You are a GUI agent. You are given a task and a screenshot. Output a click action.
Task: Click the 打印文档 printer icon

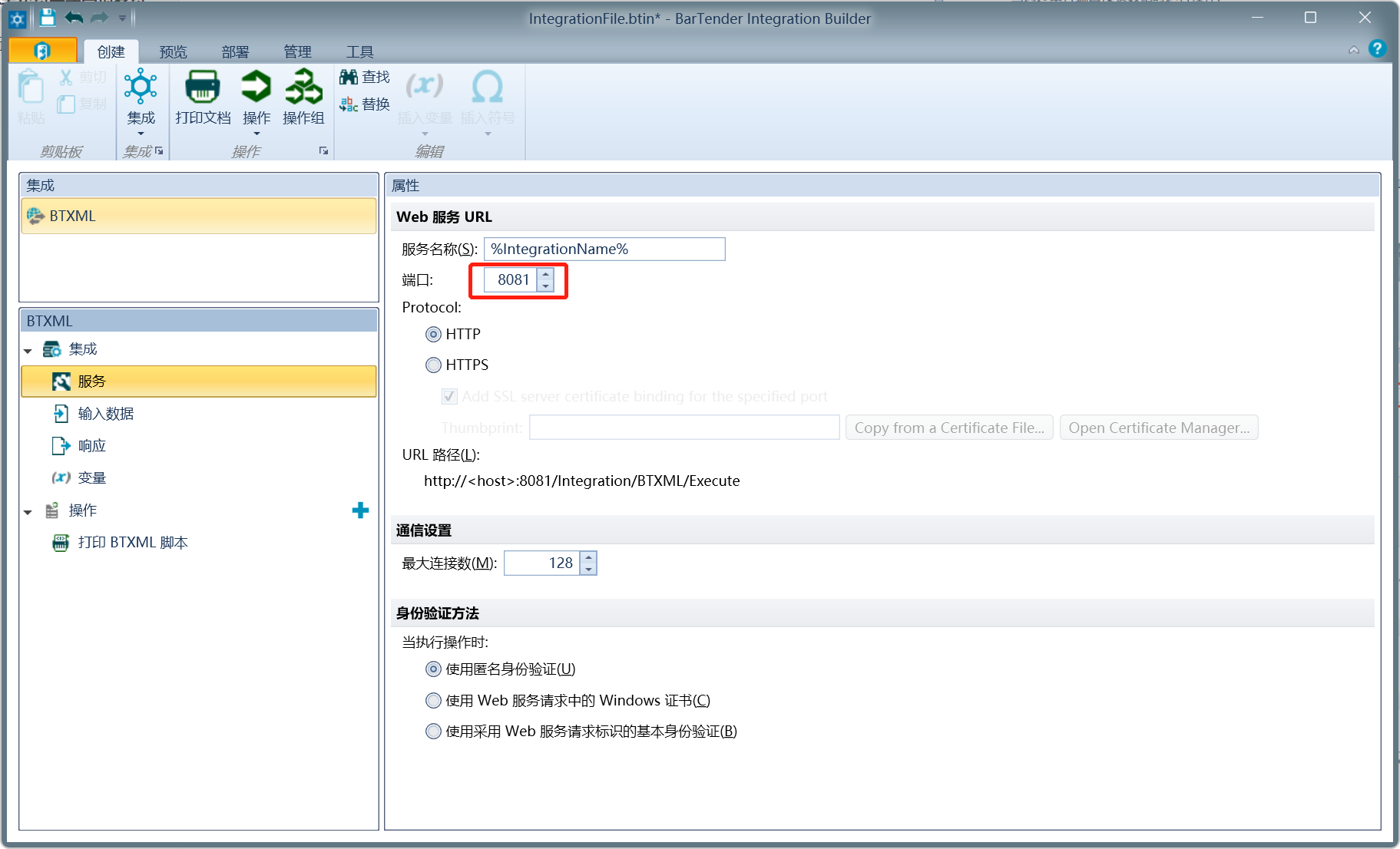click(x=203, y=87)
